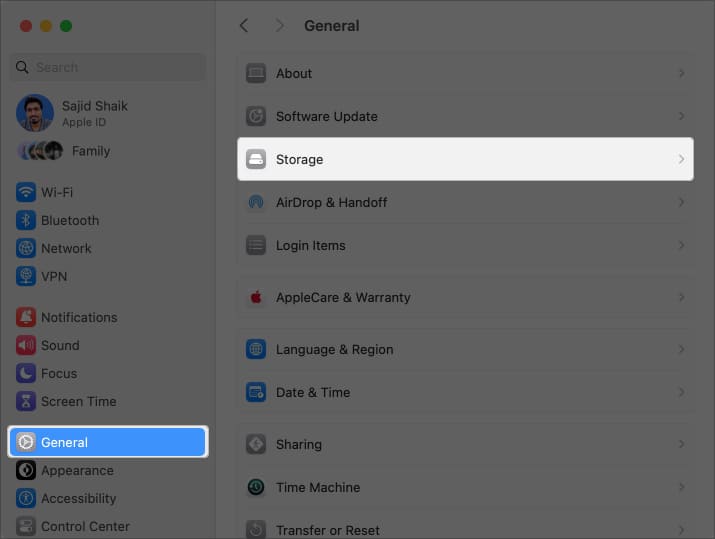Image resolution: width=715 pixels, height=539 pixels.
Task: Open Time Machine label
Action: (318, 487)
